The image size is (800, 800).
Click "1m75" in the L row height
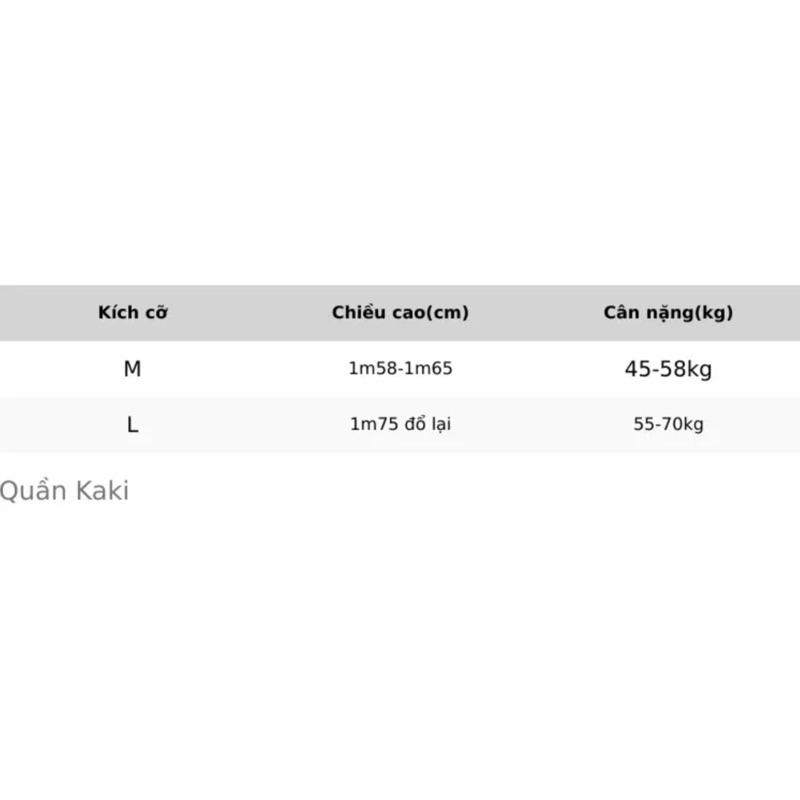(x=371, y=425)
